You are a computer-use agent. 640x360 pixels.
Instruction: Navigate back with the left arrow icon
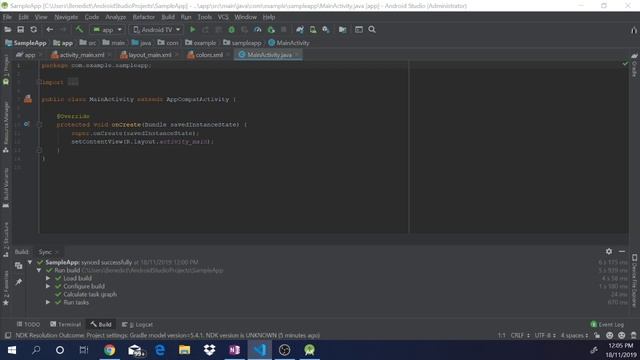tap(49, 29)
